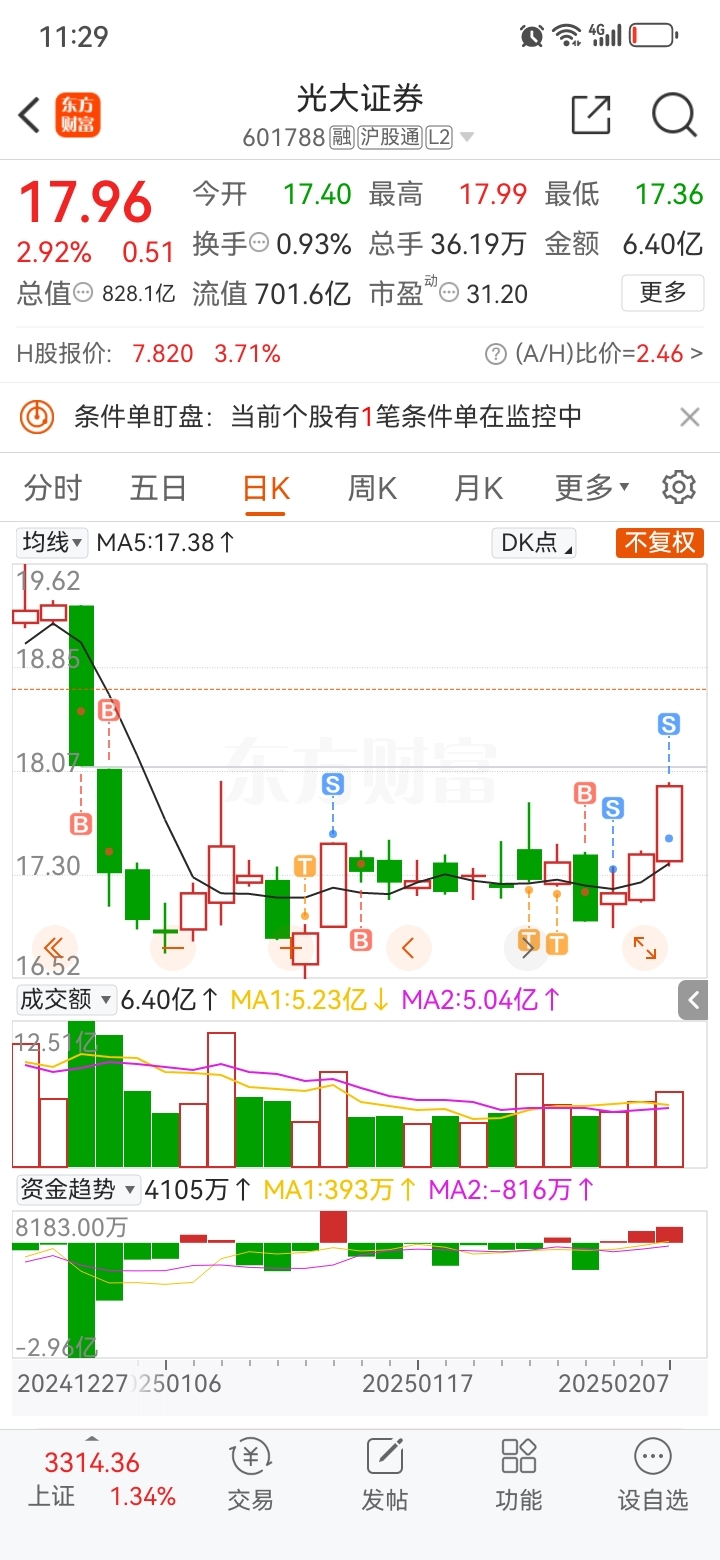Tap the info icon beside 市盈

450,294
